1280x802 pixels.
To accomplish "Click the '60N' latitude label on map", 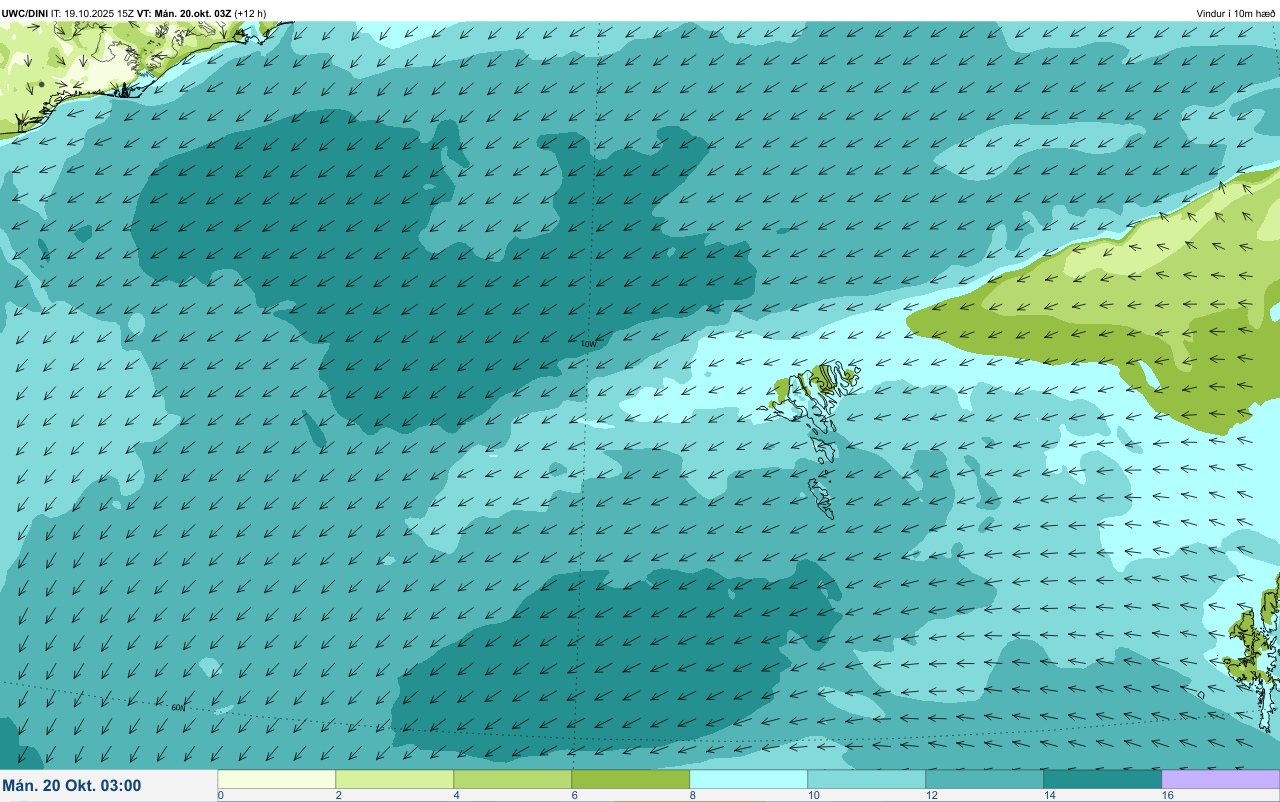I will (178, 707).
